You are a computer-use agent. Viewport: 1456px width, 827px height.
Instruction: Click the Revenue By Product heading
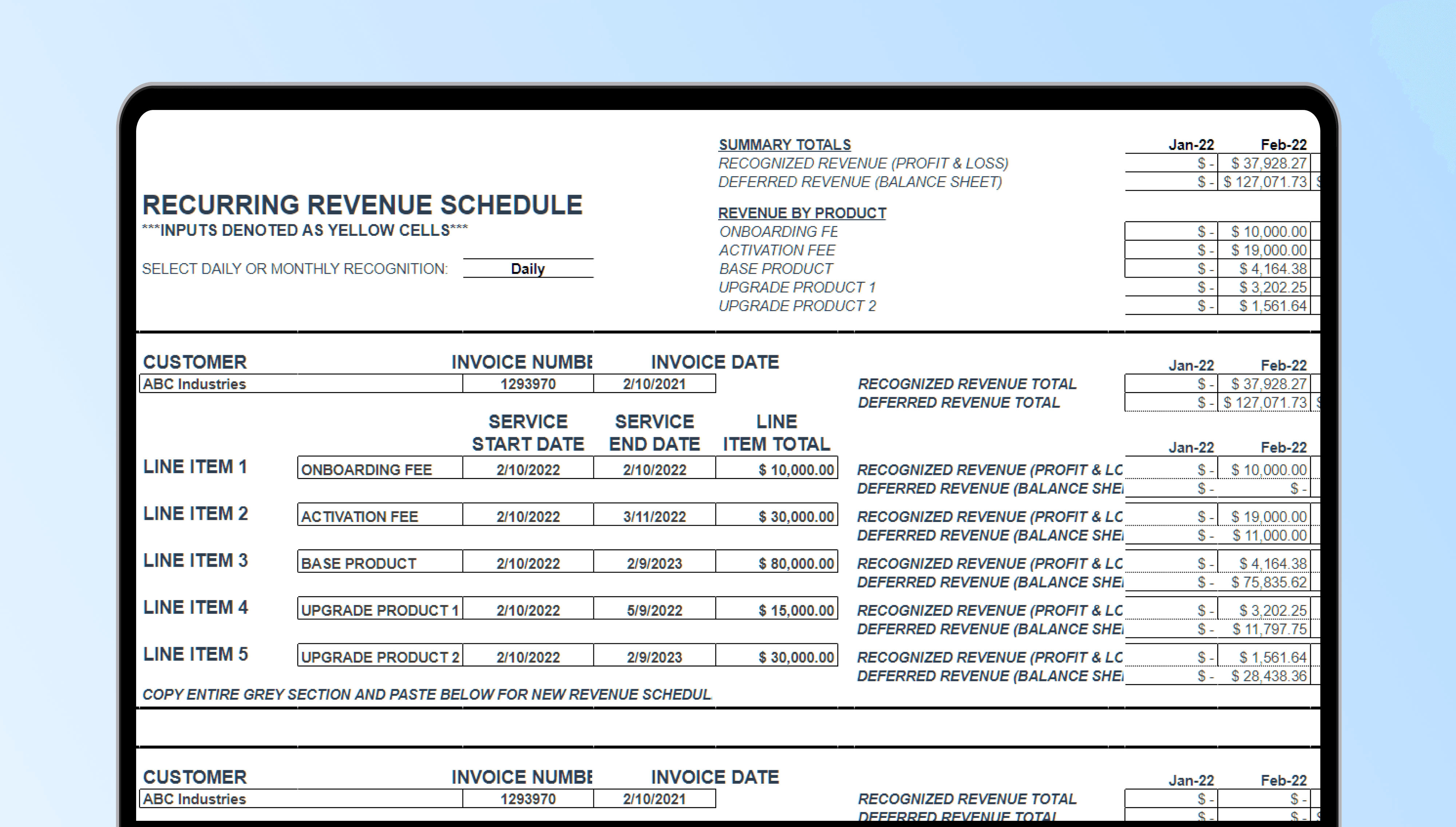(802, 213)
